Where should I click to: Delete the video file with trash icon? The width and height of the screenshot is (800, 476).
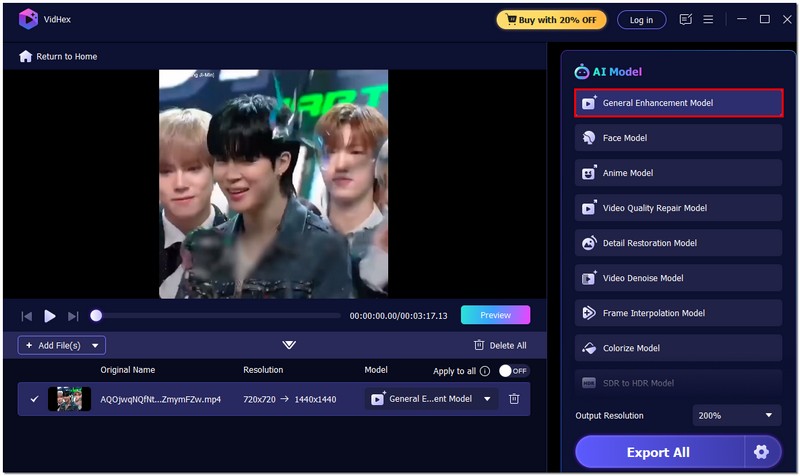[514, 399]
